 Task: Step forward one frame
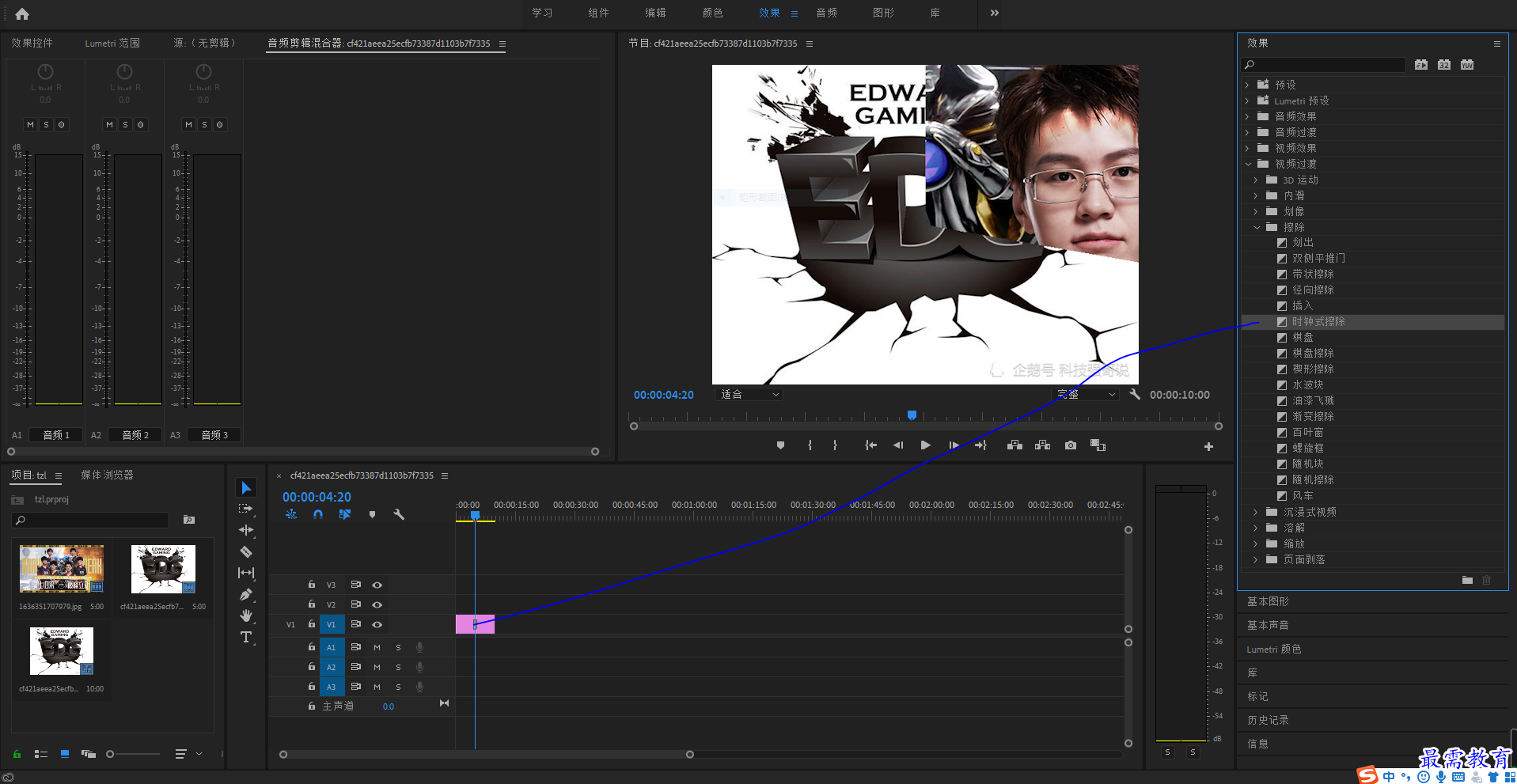tap(954, 445)
